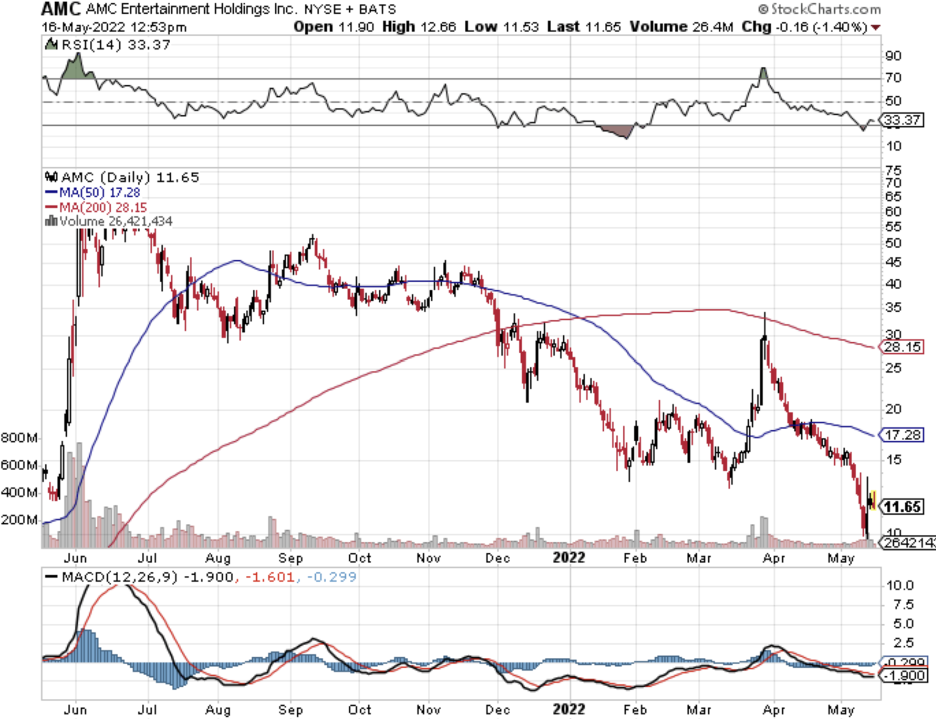Click the yellow-highlighted latest candle
The image size is (936, 720).
click(x=874, y=499)
